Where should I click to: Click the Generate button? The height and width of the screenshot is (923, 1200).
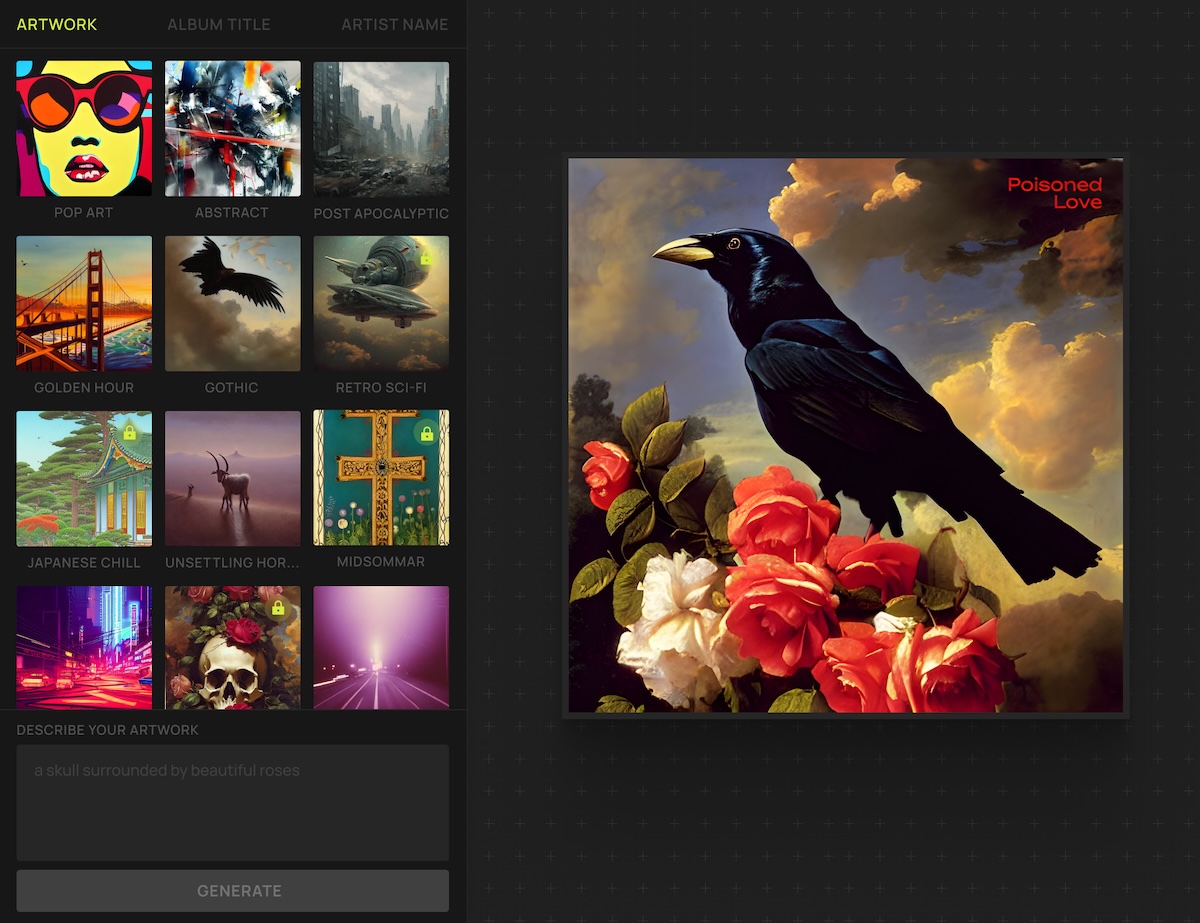click(232, 890)
